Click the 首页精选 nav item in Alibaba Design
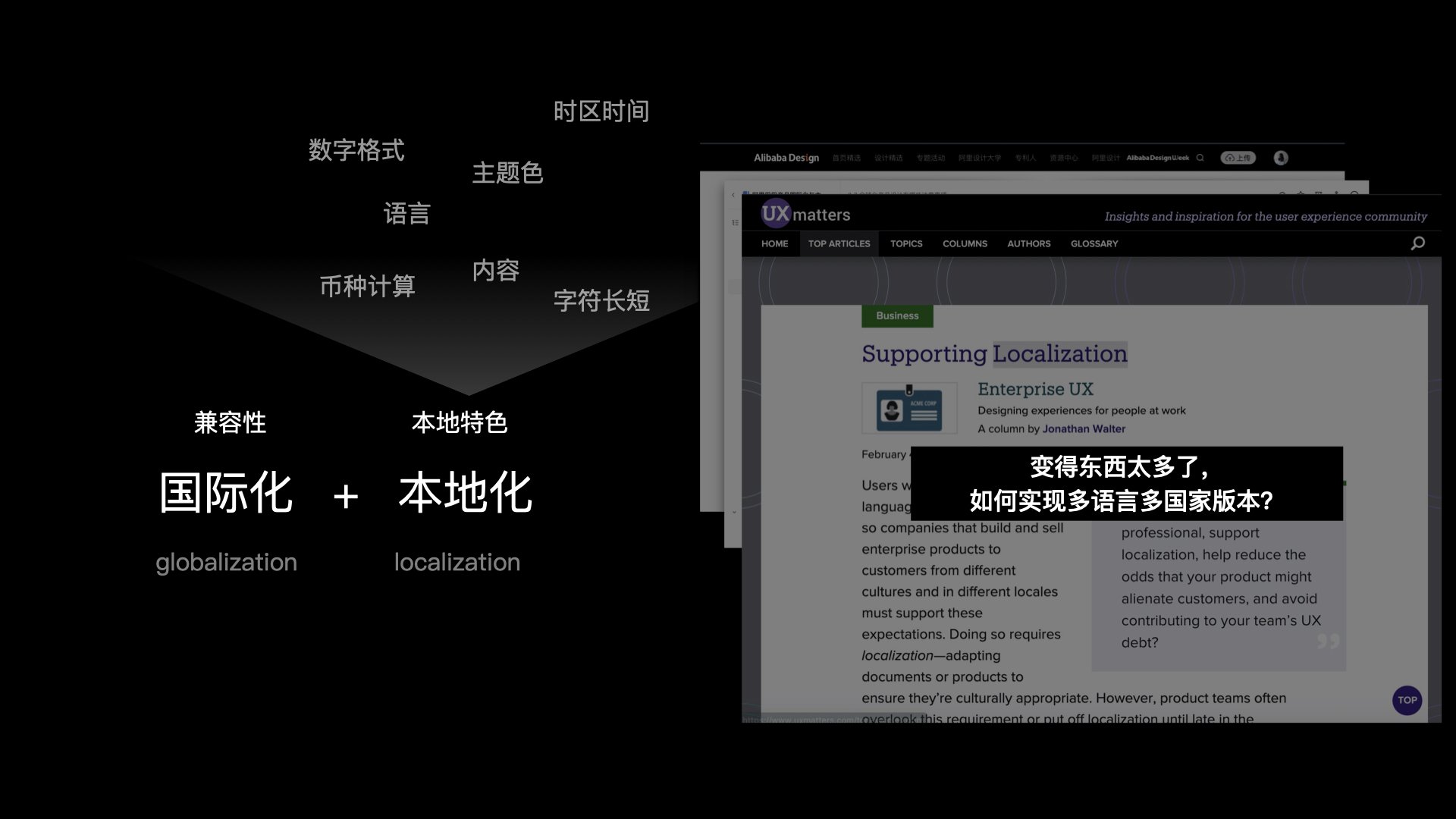 tap(846, 158)
